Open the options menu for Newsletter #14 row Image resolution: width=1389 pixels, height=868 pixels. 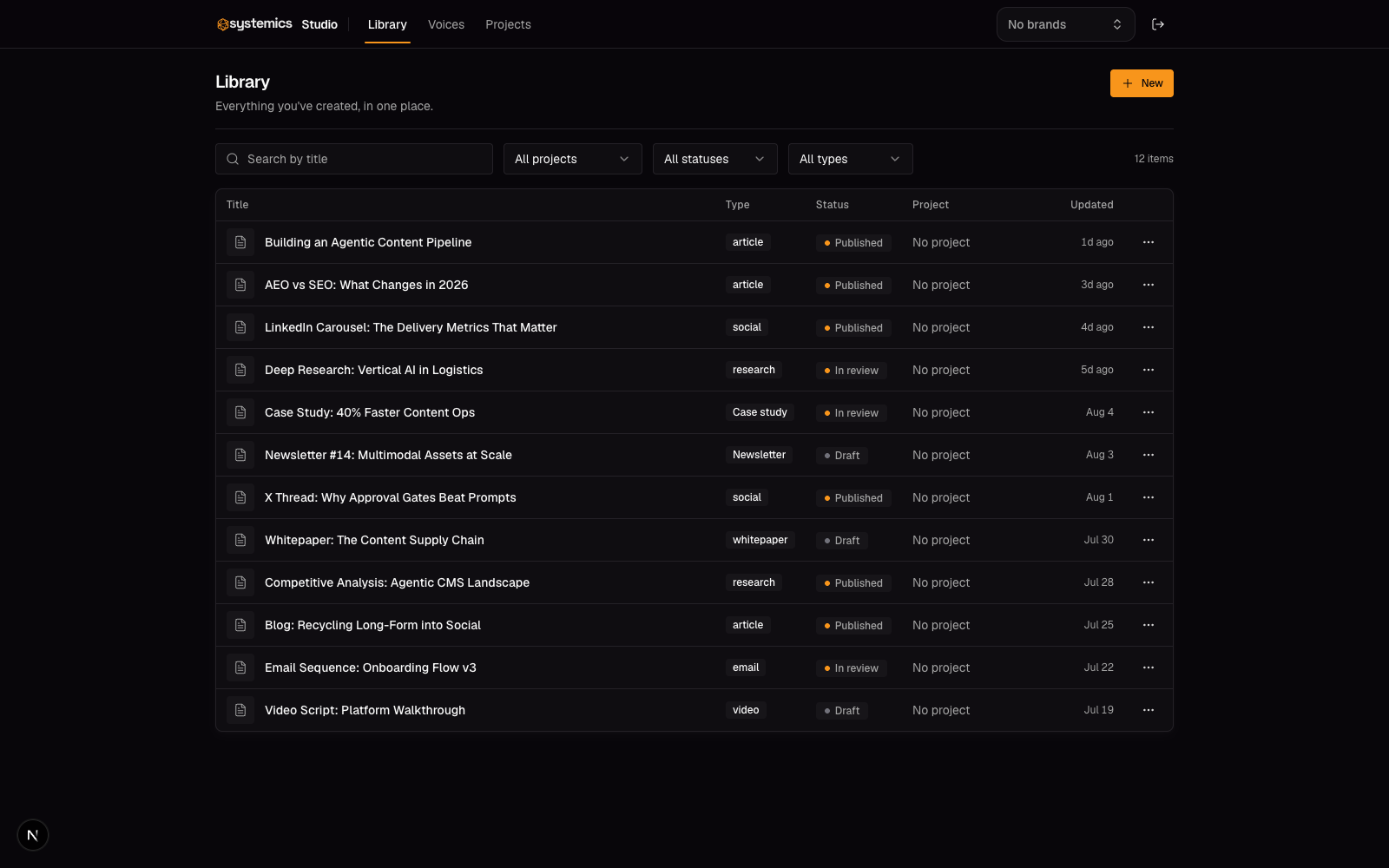(1149, 455)
